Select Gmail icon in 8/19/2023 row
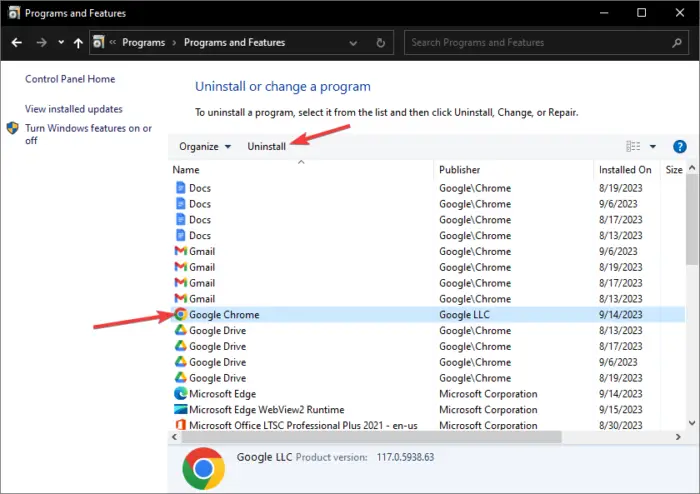 point(180,267)
